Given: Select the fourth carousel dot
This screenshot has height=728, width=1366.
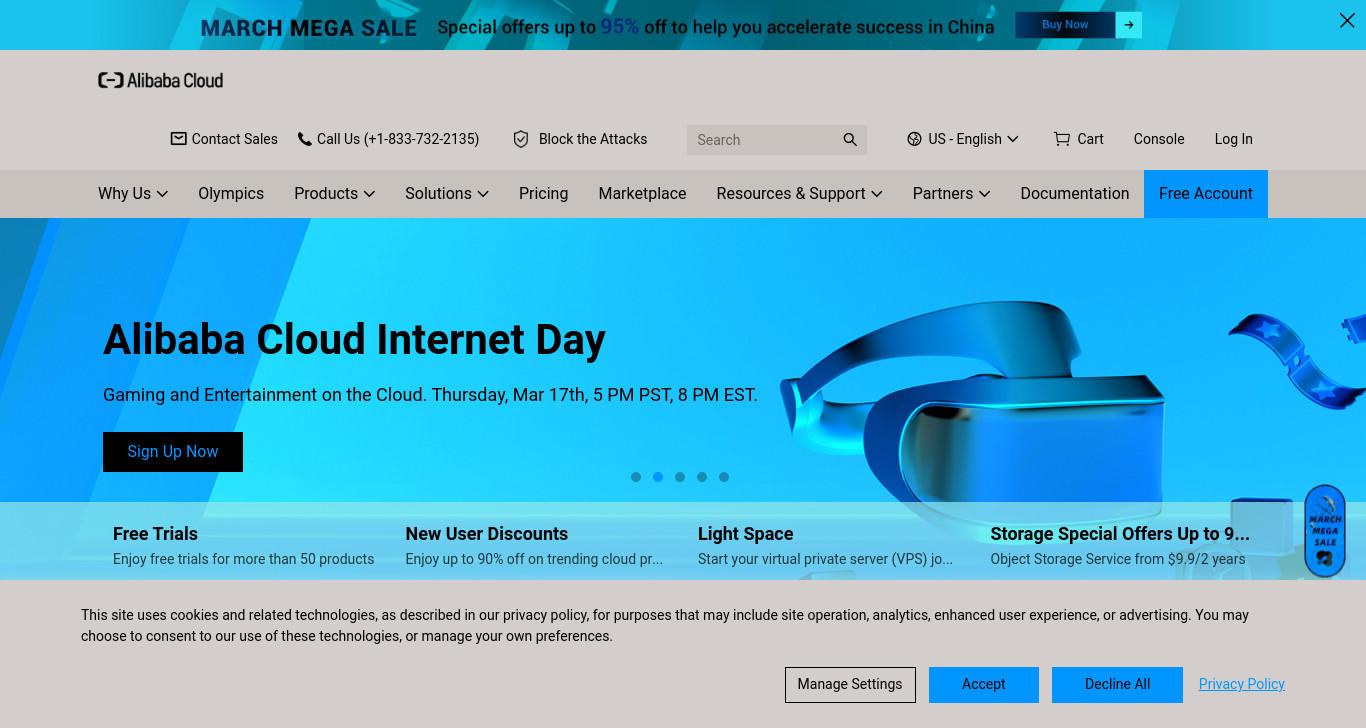Looking at the screenshot, I should 702,477.
